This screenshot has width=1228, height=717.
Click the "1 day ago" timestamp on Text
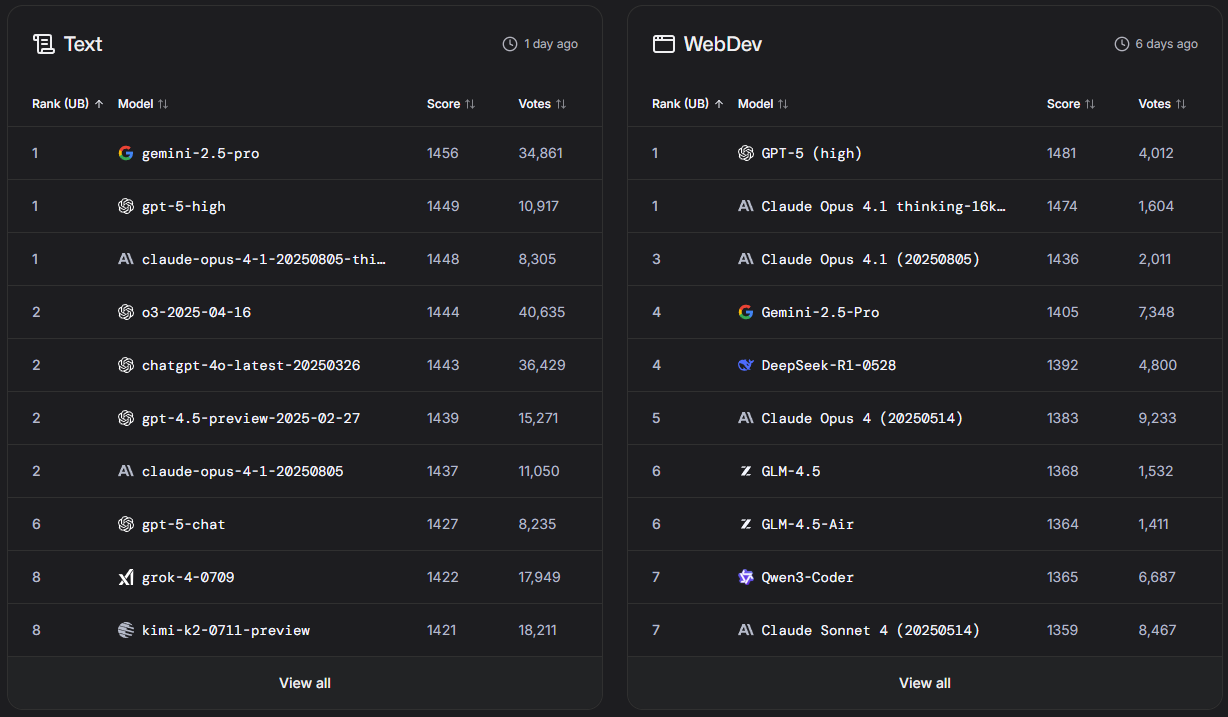pos(551,44)
